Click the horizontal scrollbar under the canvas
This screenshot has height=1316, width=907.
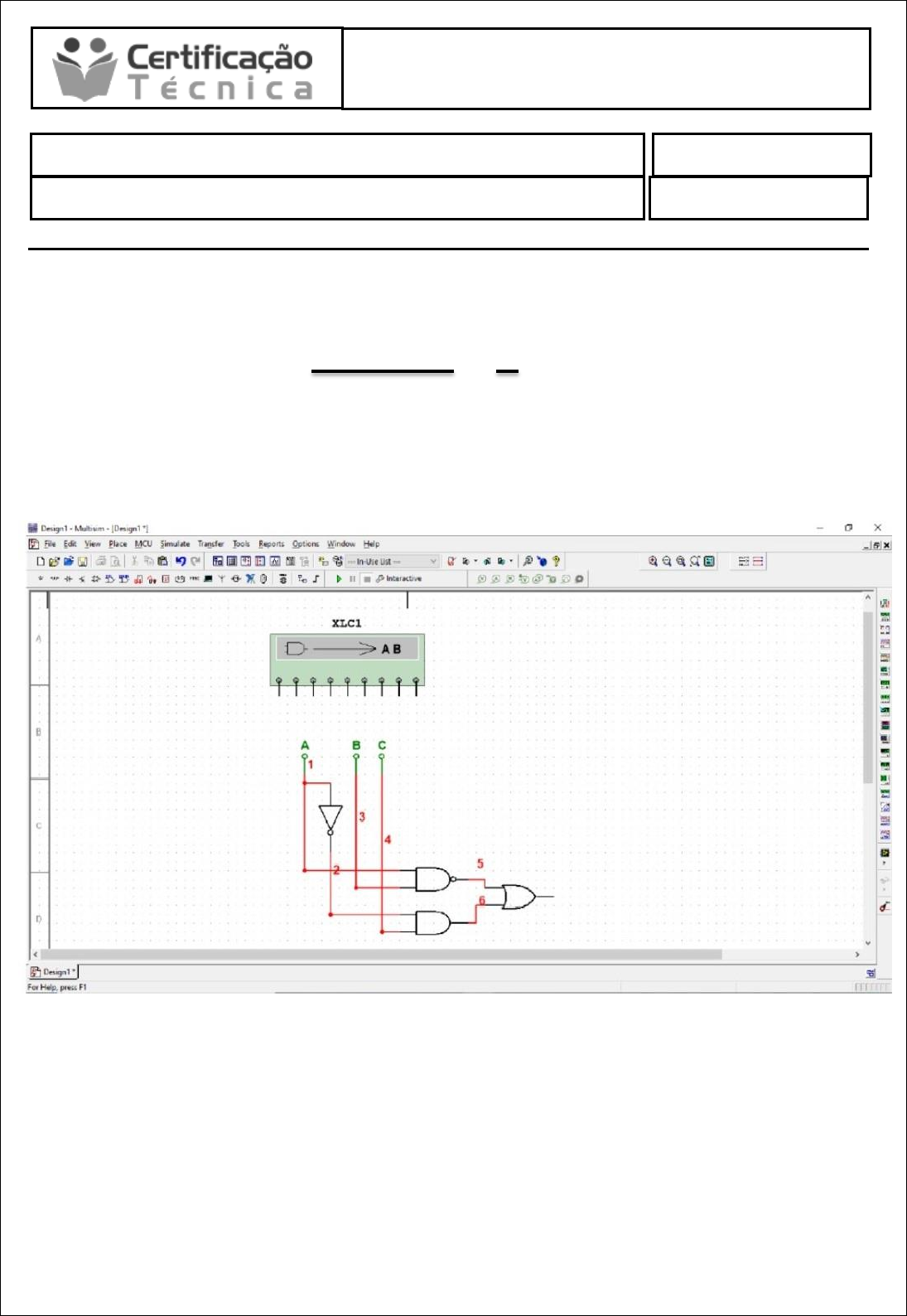(x=381, y=955)
